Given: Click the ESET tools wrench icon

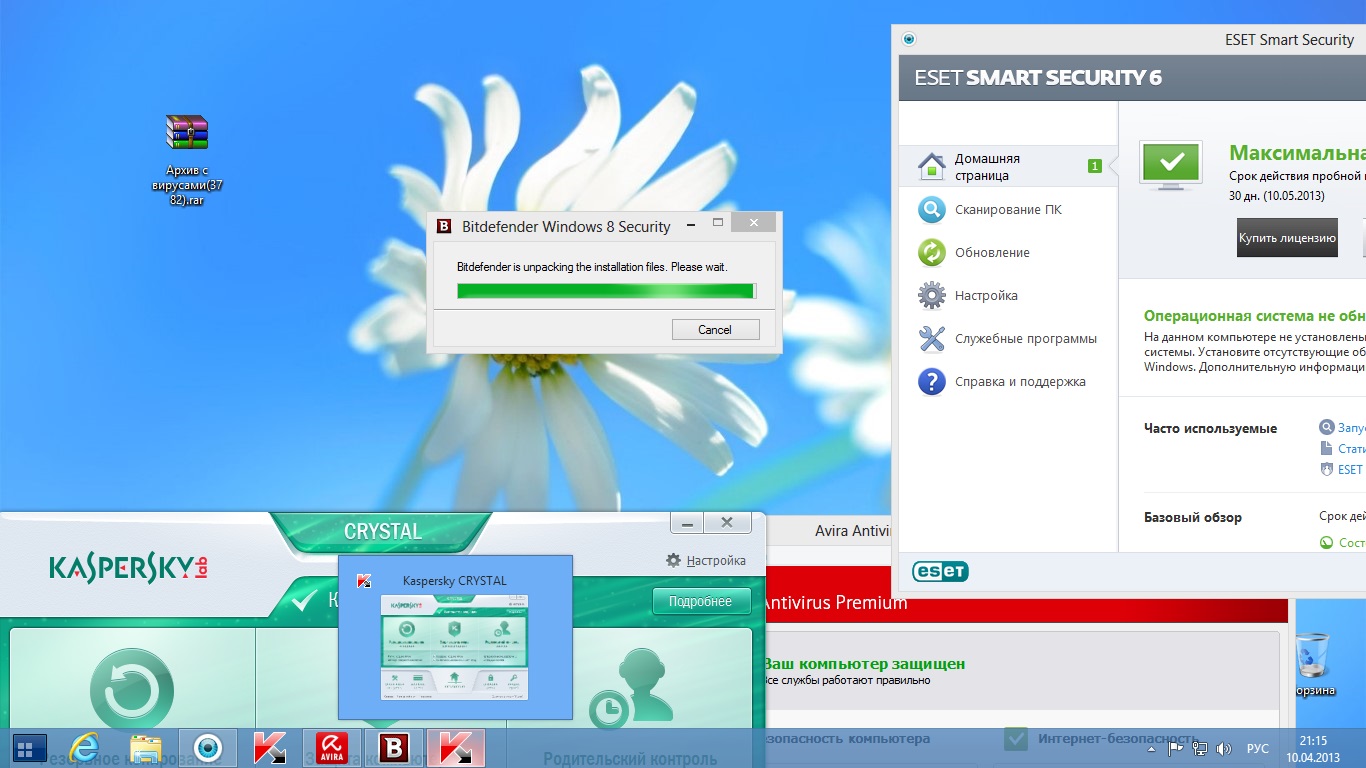Looking at the screenshot, I should tap(931, 339).
